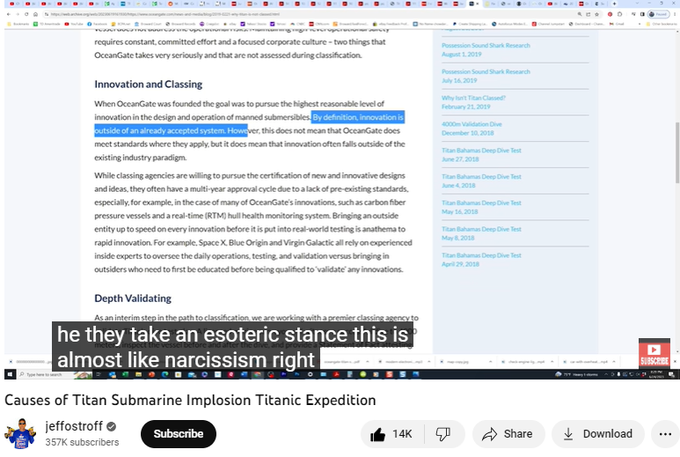680x457 pixels.
Task: Open '4000m Validation Dive' sidebar link
Action: 471,124
